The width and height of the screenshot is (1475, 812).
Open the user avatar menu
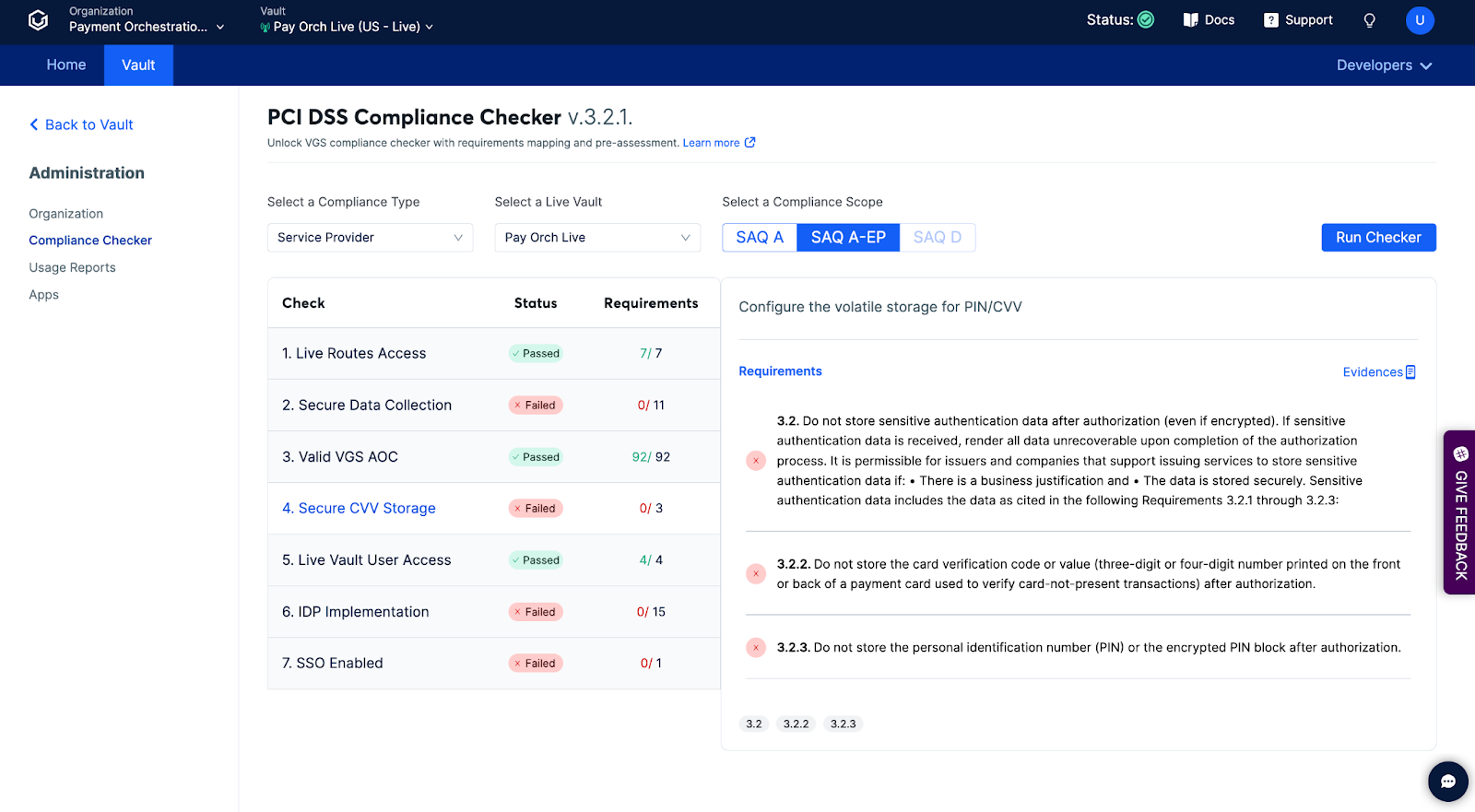tap(1420, 20)
